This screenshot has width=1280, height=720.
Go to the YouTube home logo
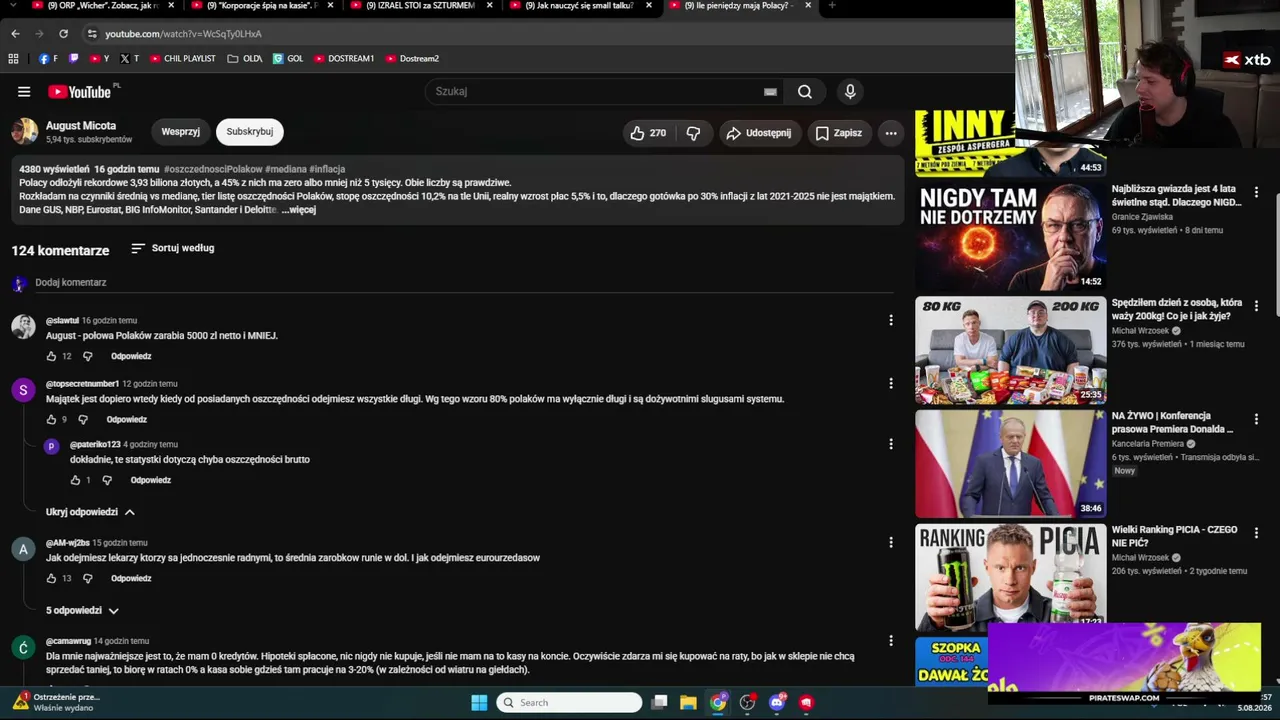(80, 92)
